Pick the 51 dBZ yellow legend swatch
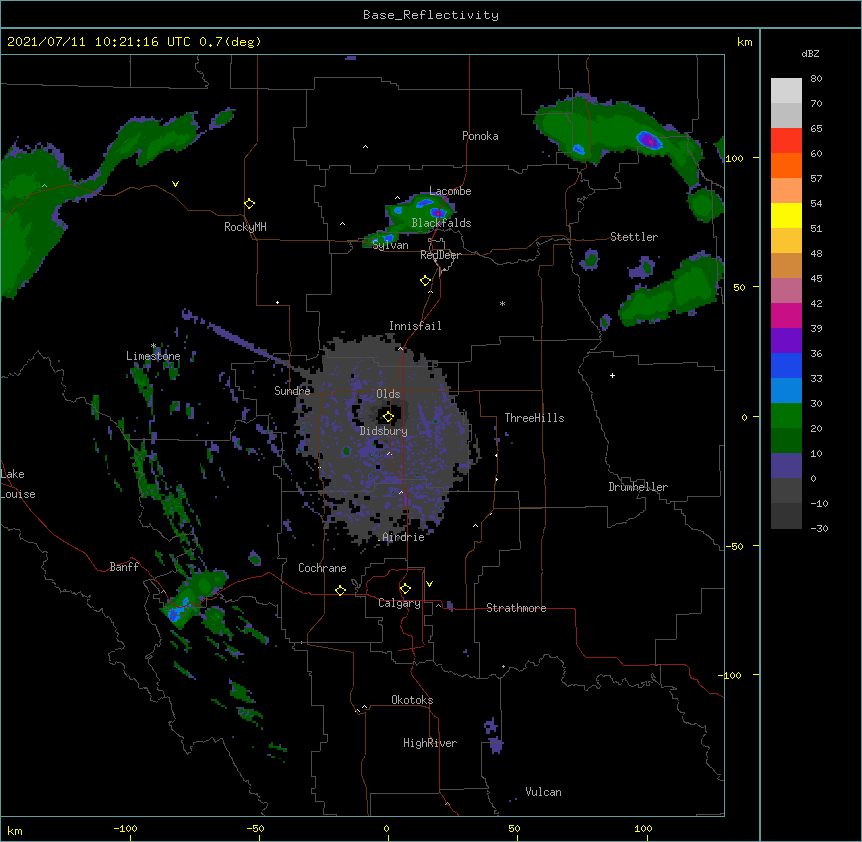 pyautogui.click(x=786, y=215)
